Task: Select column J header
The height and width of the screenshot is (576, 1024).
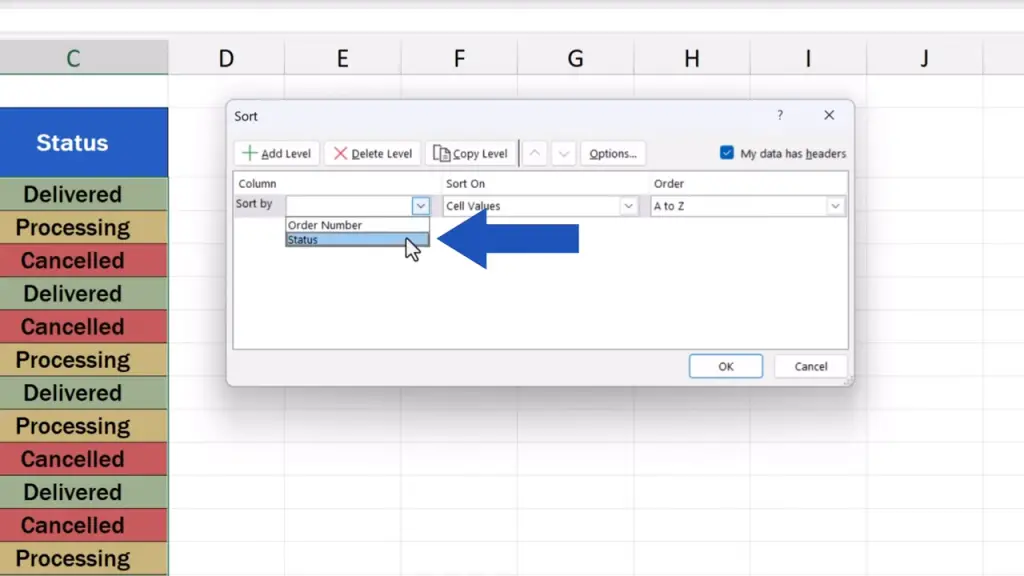Action: 924,59
